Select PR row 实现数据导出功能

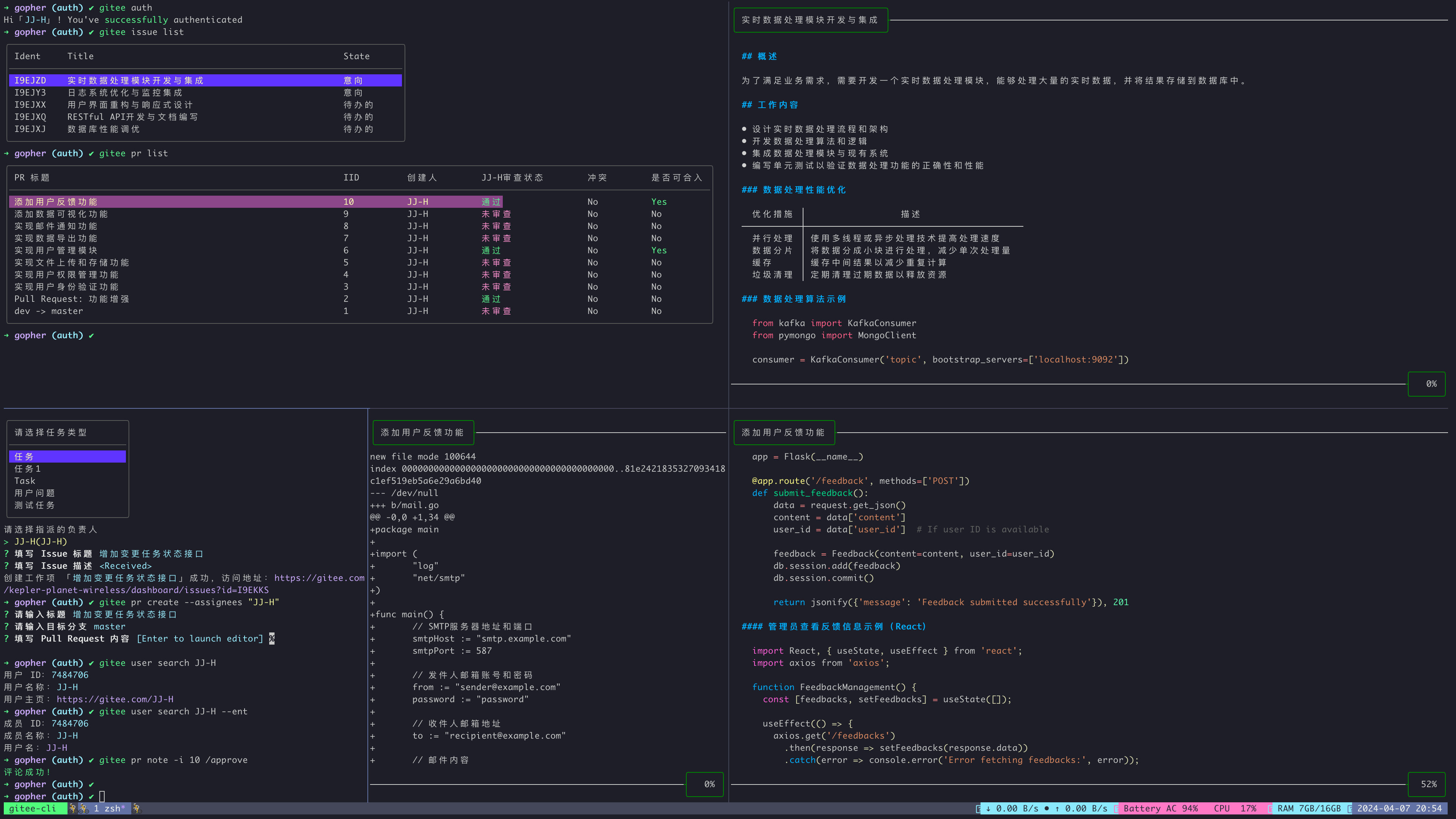[x=359, y=238]
